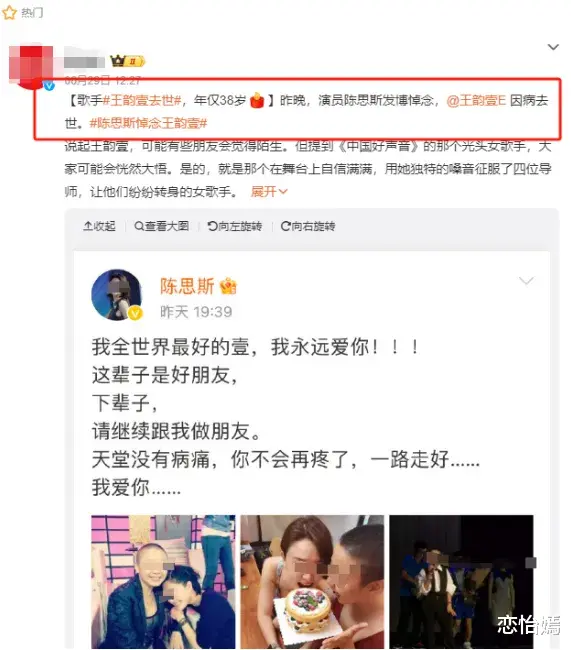Viewport: 571px width, 650px height.
Task: Click the 热门 star icon
Action: pos(9,13)
